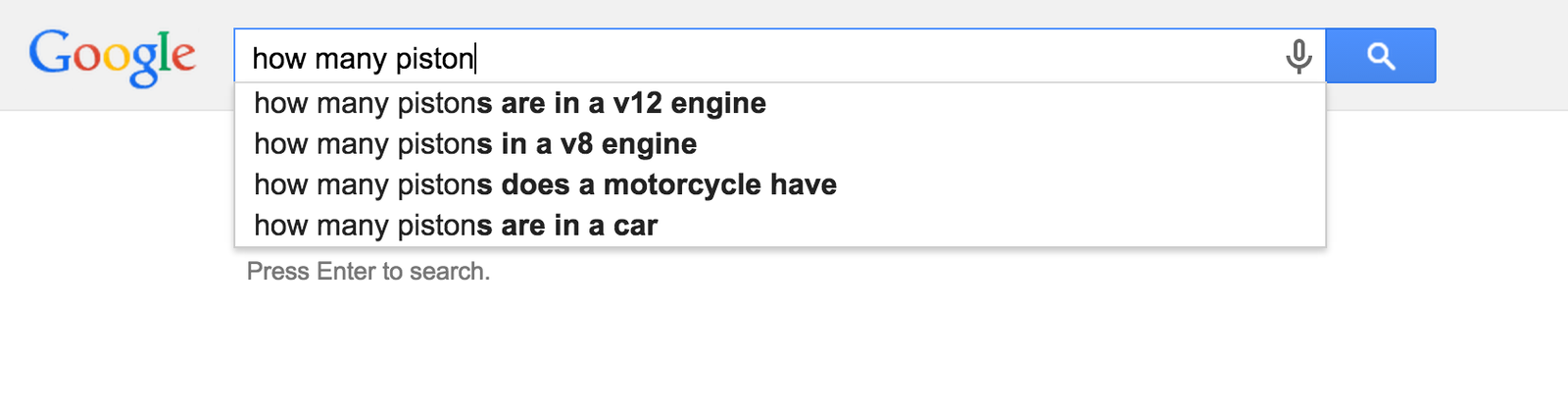Click the blue magnifying glass search button
Screen dimensions: 1568x413
tap(1381, 56)
